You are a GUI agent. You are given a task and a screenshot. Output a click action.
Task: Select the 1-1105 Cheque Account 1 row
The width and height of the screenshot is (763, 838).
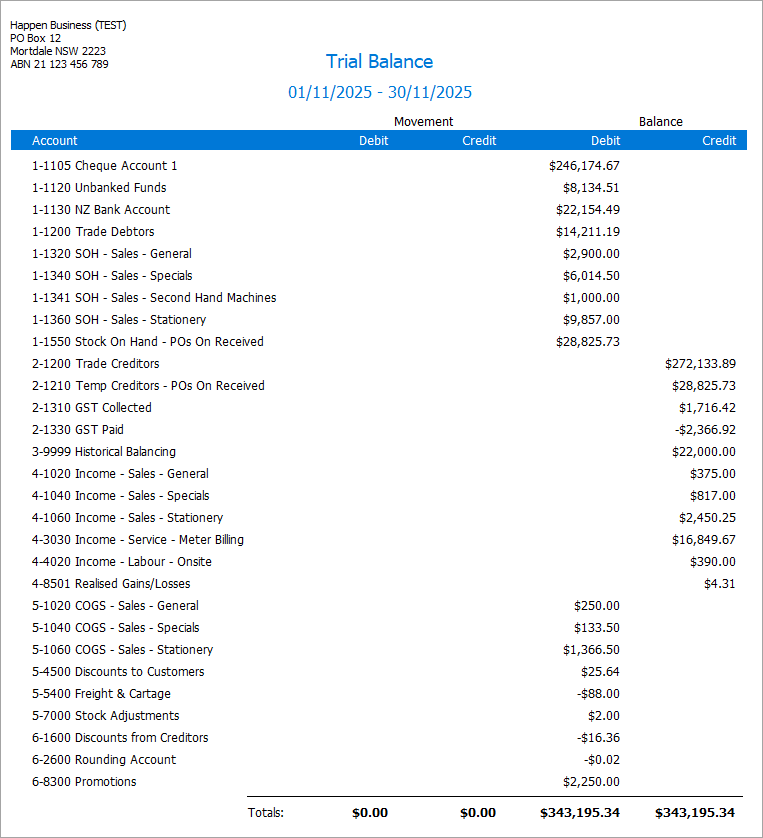click(x=104, y=166)
